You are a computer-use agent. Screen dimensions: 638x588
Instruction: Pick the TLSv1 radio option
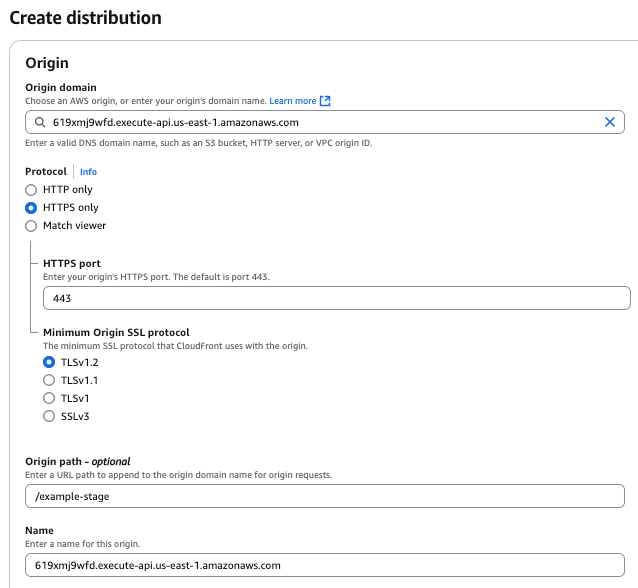point(49,398)
